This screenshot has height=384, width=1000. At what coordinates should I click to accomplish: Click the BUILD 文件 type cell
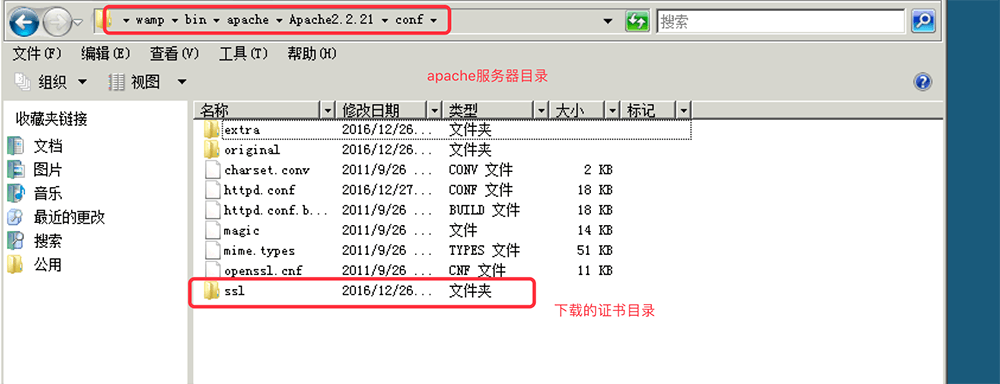tap(484, 210)
